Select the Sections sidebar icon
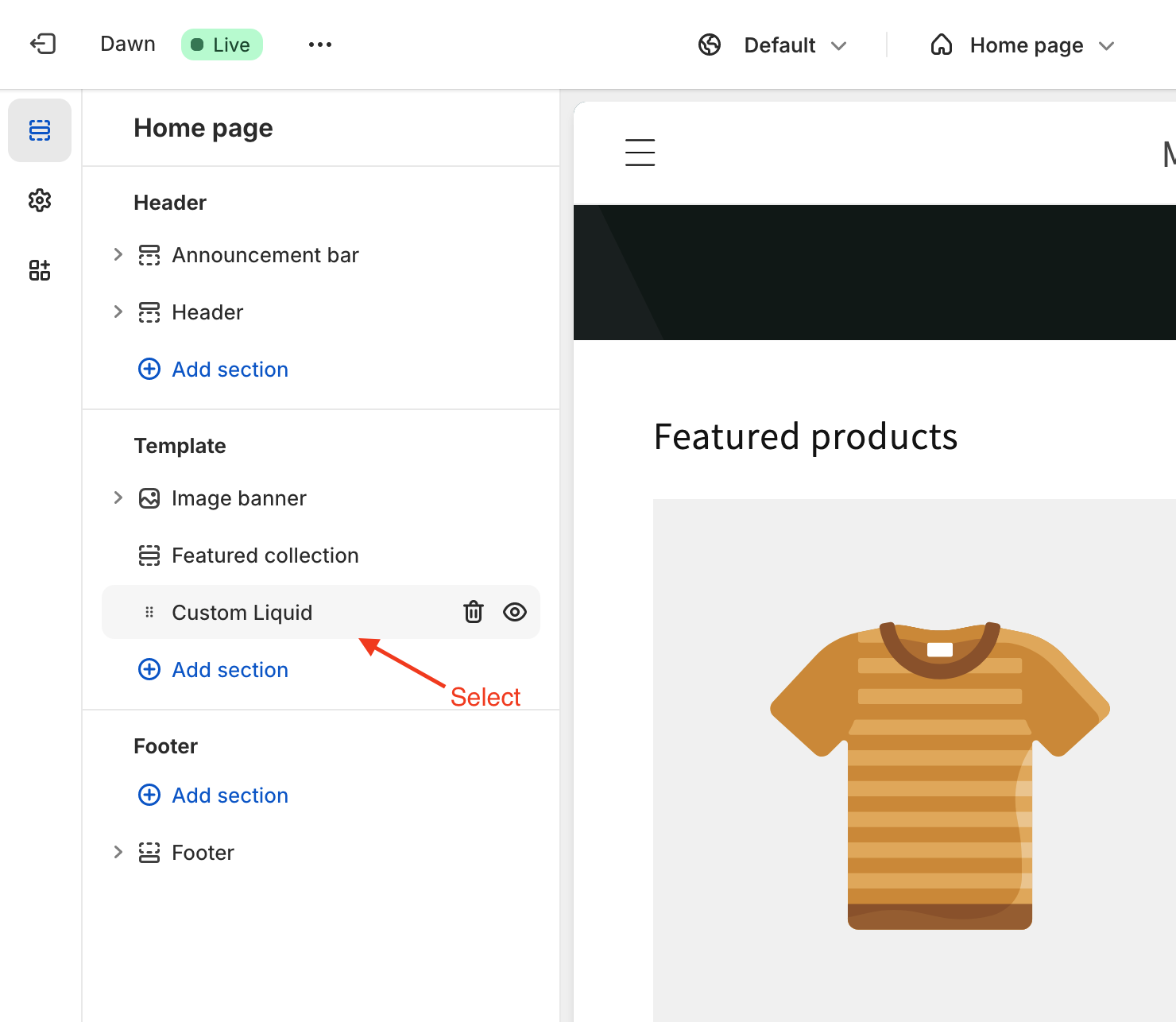 click(40, 130)
